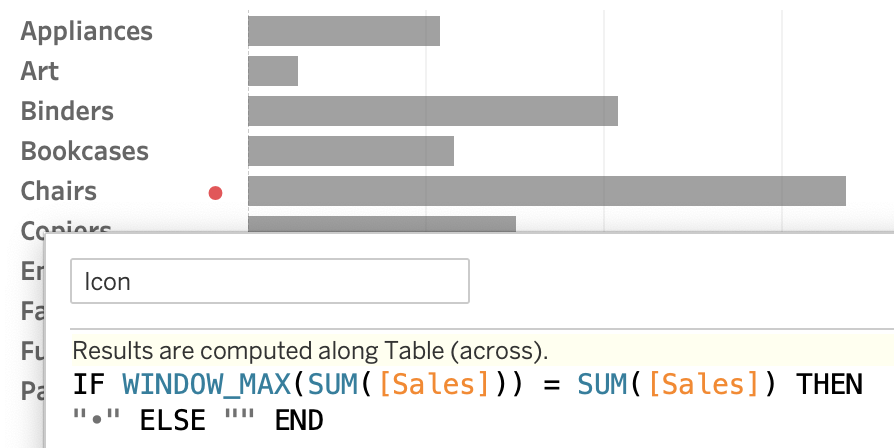Click the Appliances row label

point(87,31)
